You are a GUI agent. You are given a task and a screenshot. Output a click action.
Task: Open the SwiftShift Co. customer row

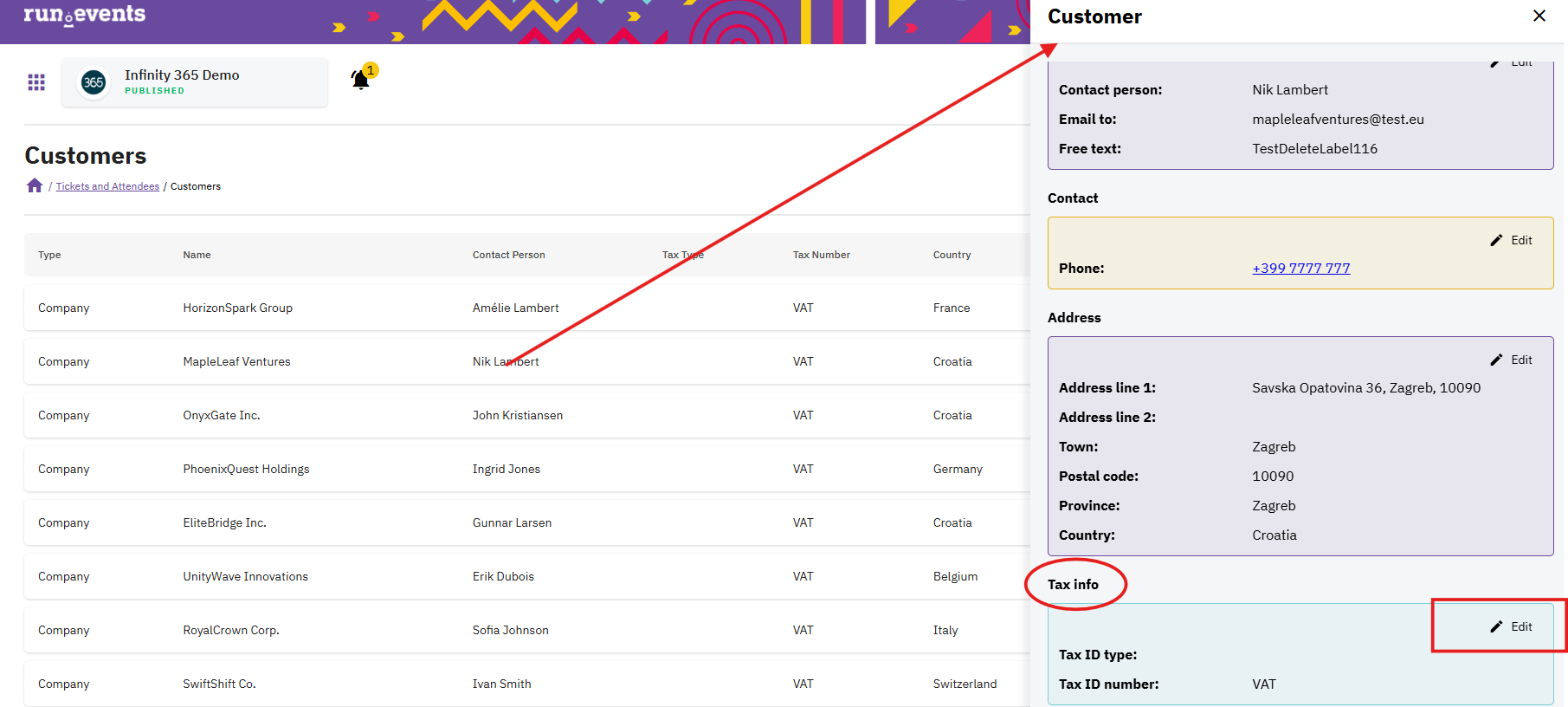point(219,684)
